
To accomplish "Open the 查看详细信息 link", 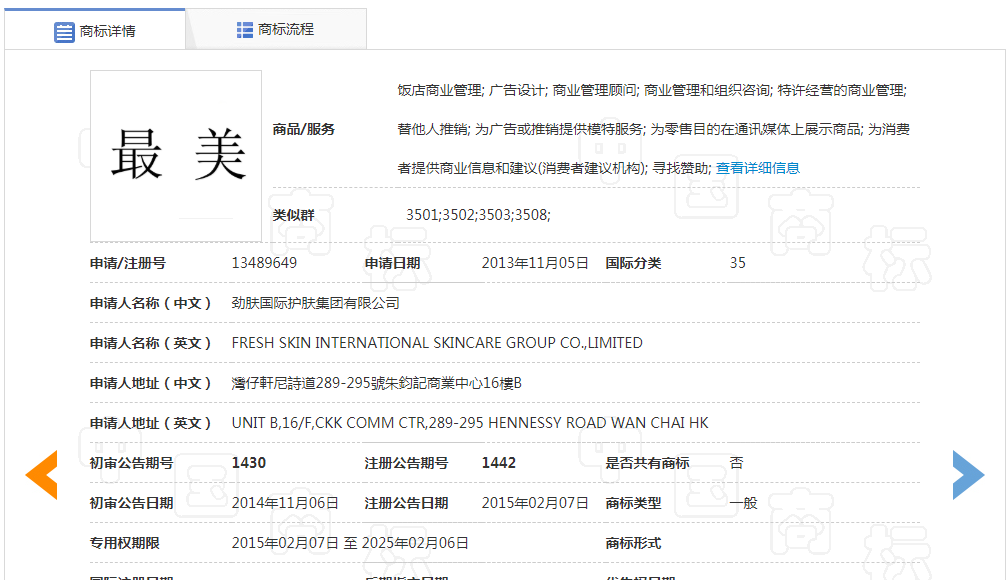I will [757, 168].
